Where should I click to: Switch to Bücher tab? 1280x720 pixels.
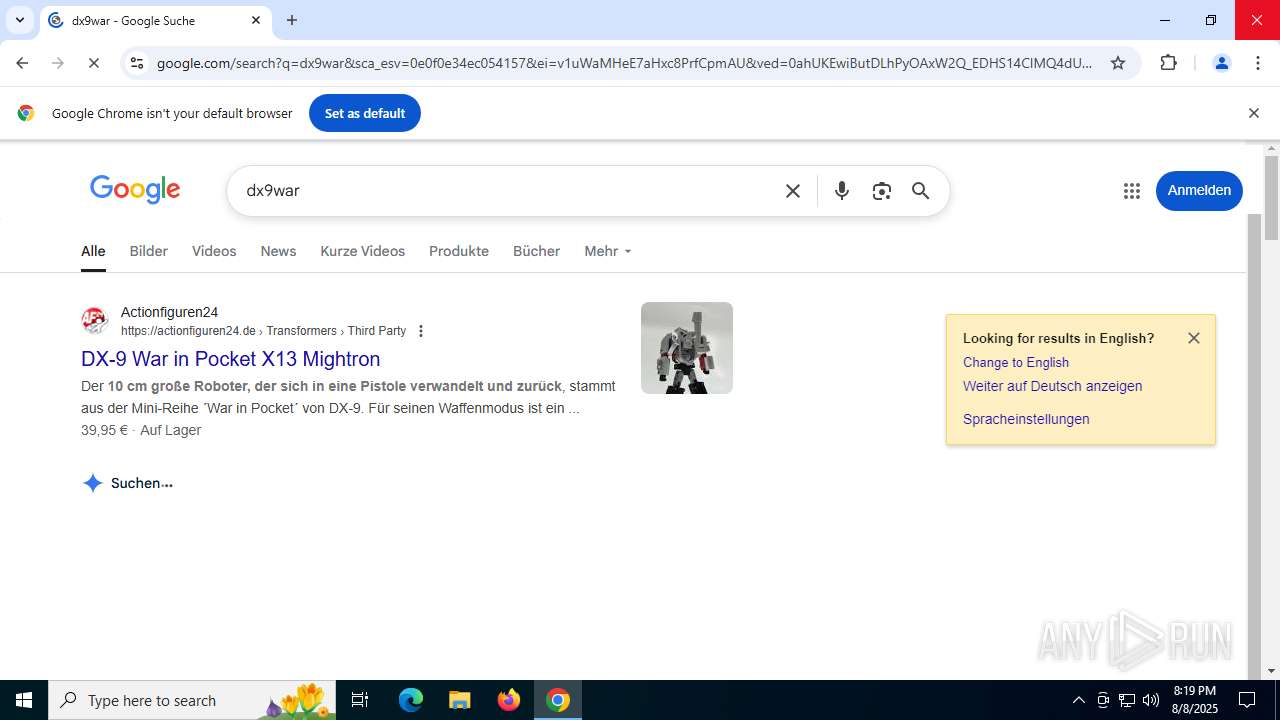(x=537, y=251)
